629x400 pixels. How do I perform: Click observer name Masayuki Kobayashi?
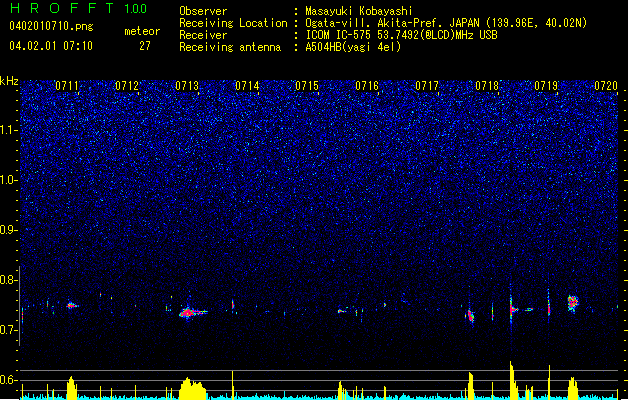(359, 11)
